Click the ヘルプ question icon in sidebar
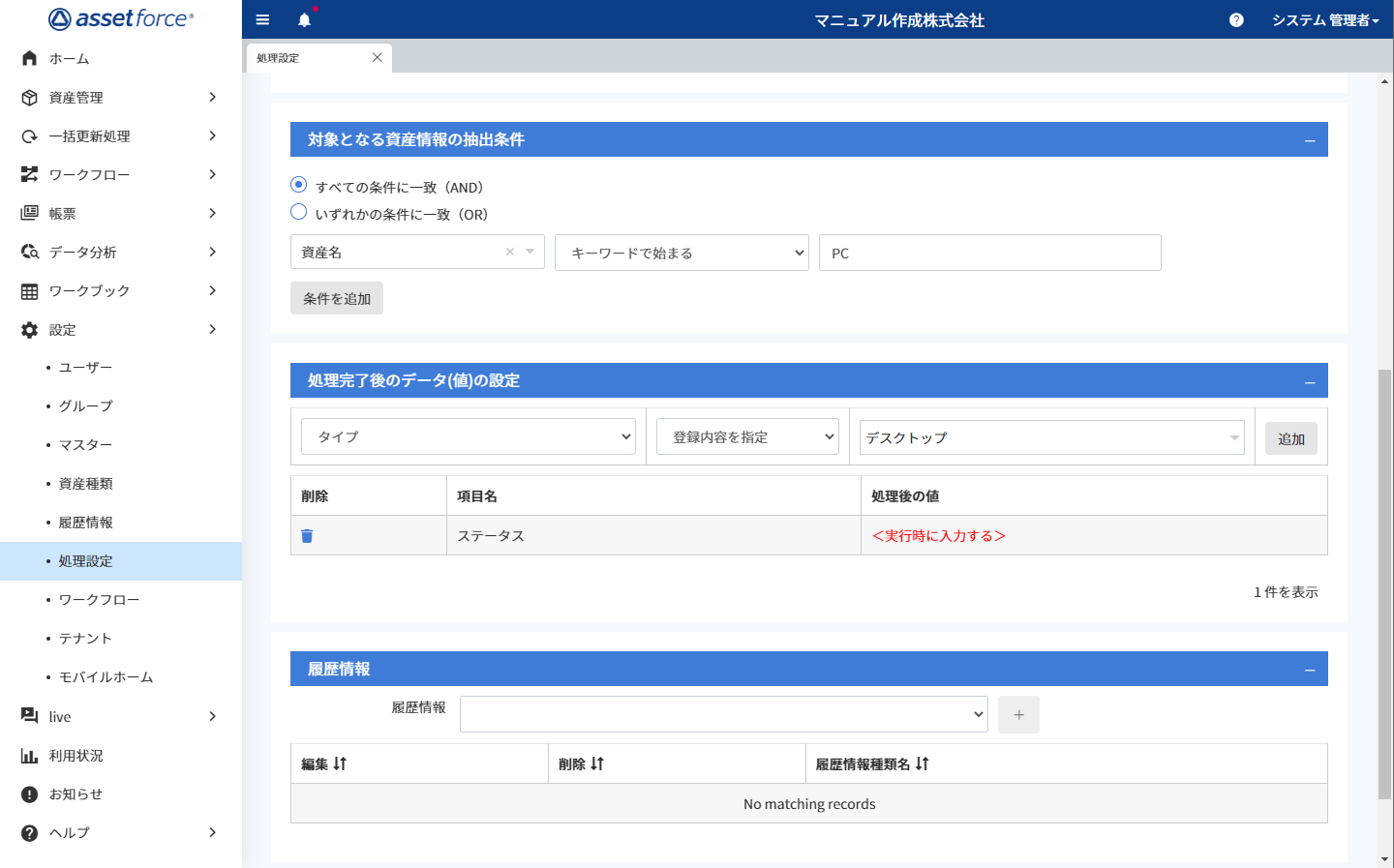This screenshot has width=1394, height=868. (x=30, y=832)
